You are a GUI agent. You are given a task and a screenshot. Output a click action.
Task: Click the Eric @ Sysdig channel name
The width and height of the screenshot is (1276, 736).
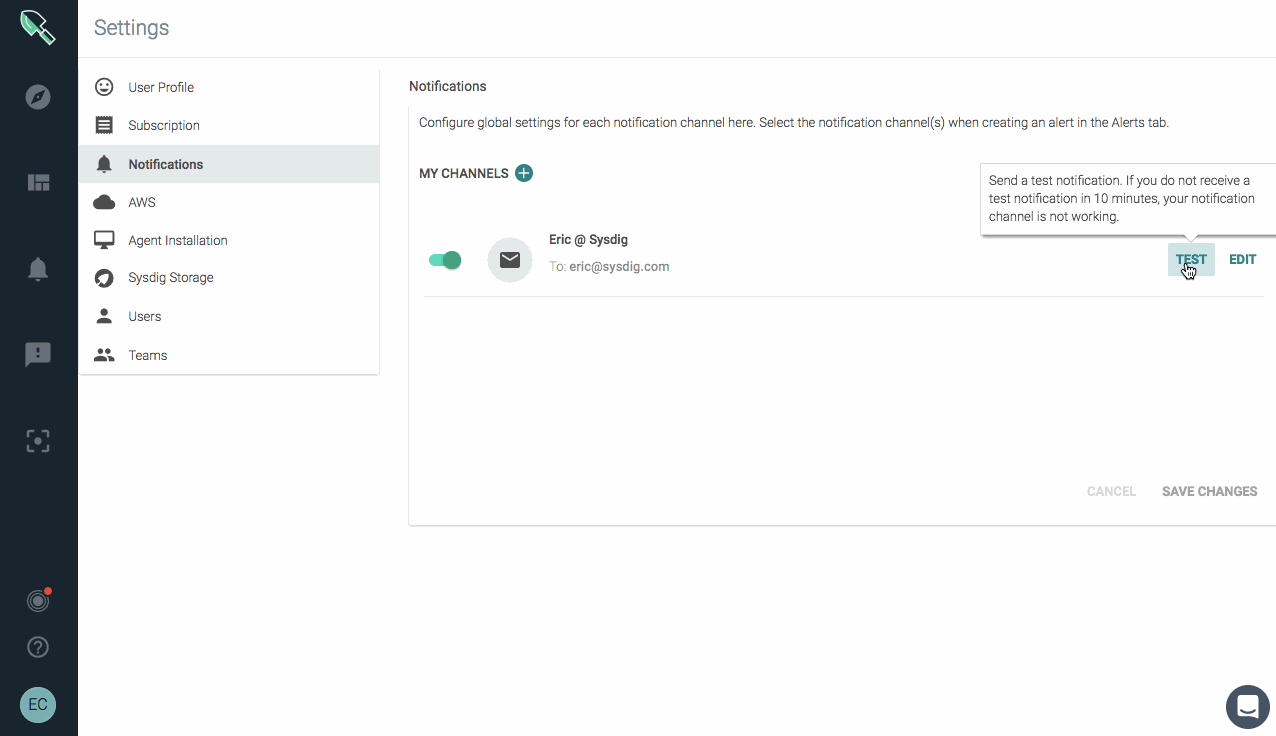(x=588, y=240)
